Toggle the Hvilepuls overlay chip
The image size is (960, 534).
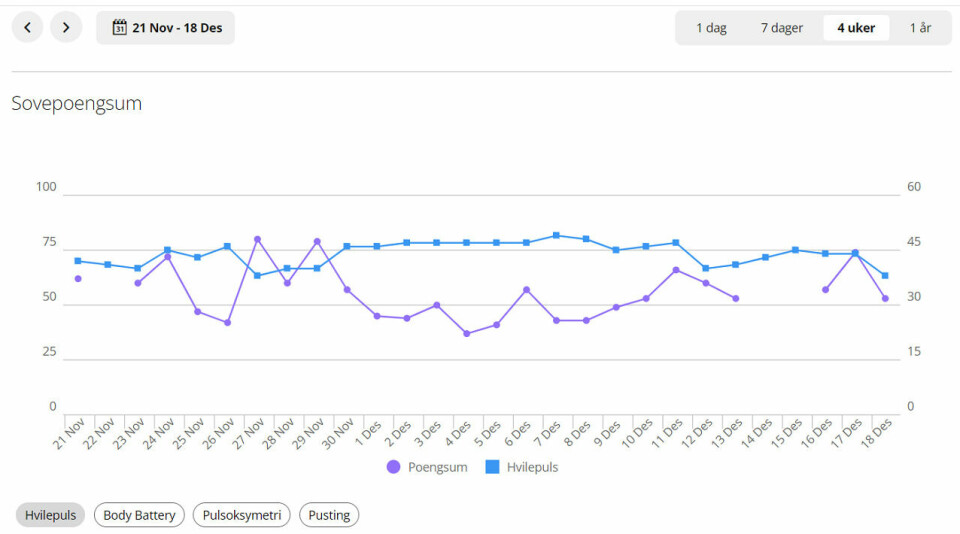(50, 515)
